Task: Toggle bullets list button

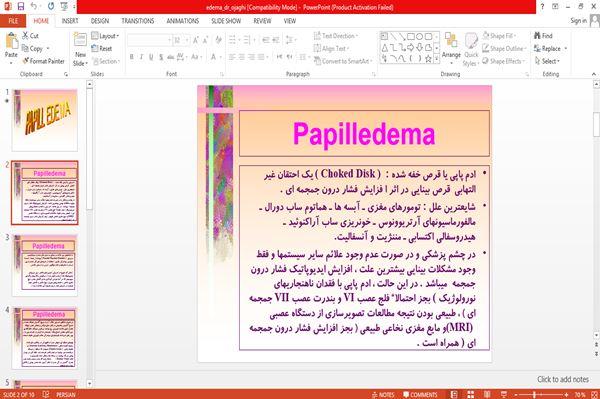Action: [233, 40]
